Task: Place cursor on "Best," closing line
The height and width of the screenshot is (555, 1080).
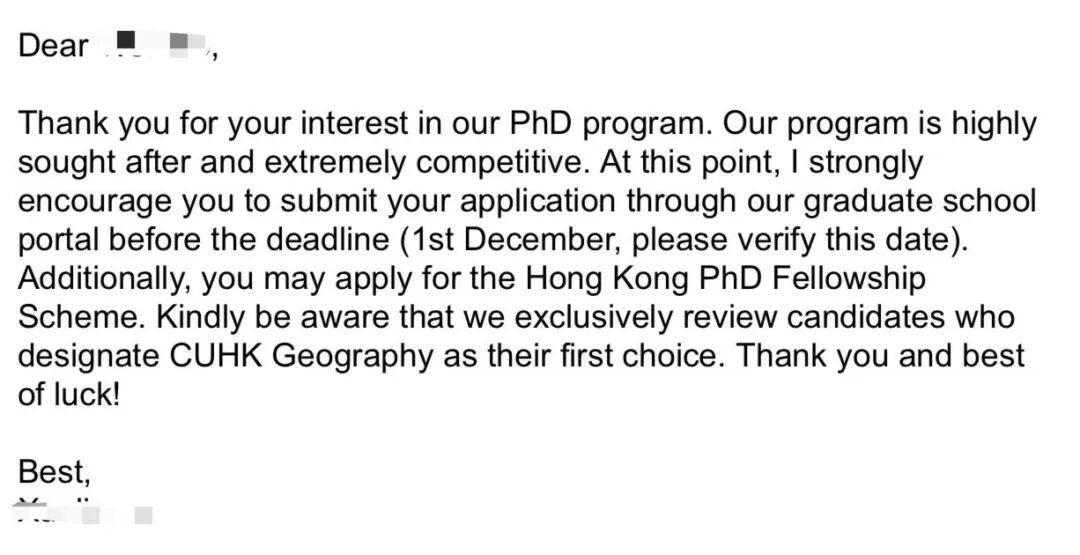Action: 54,472
